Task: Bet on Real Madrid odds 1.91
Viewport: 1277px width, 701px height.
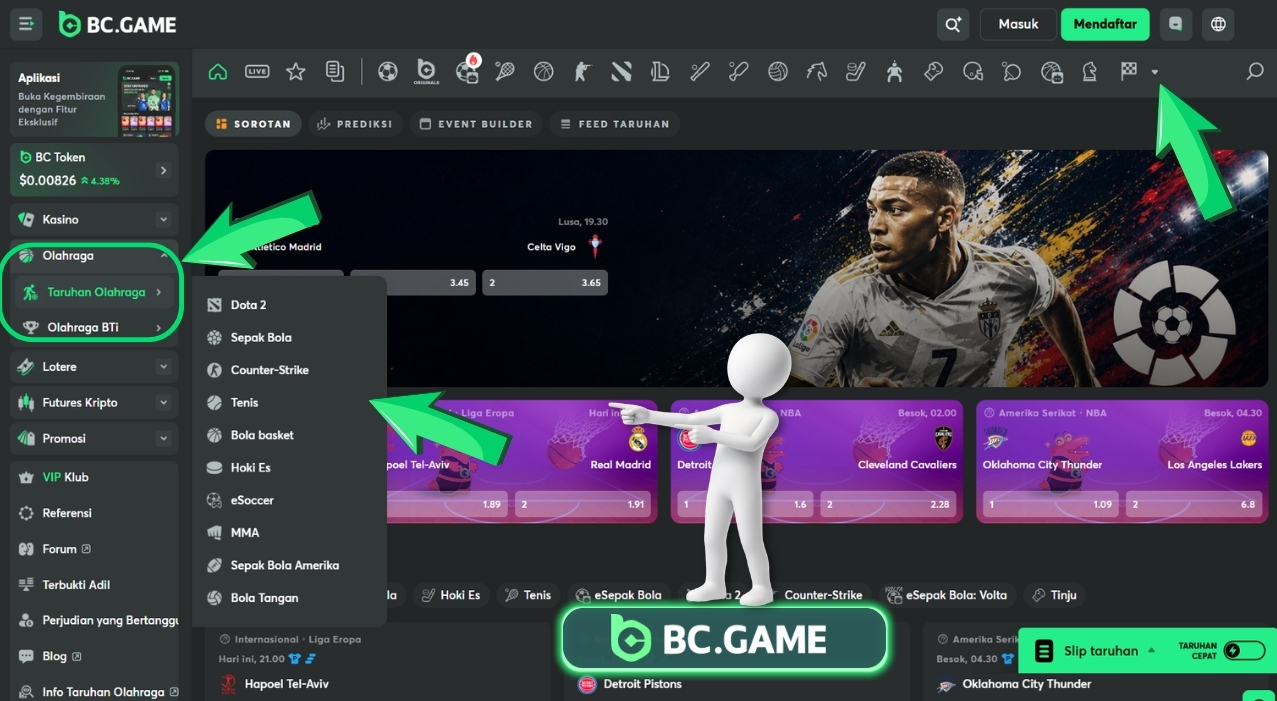Action: [x=585, y=505]
